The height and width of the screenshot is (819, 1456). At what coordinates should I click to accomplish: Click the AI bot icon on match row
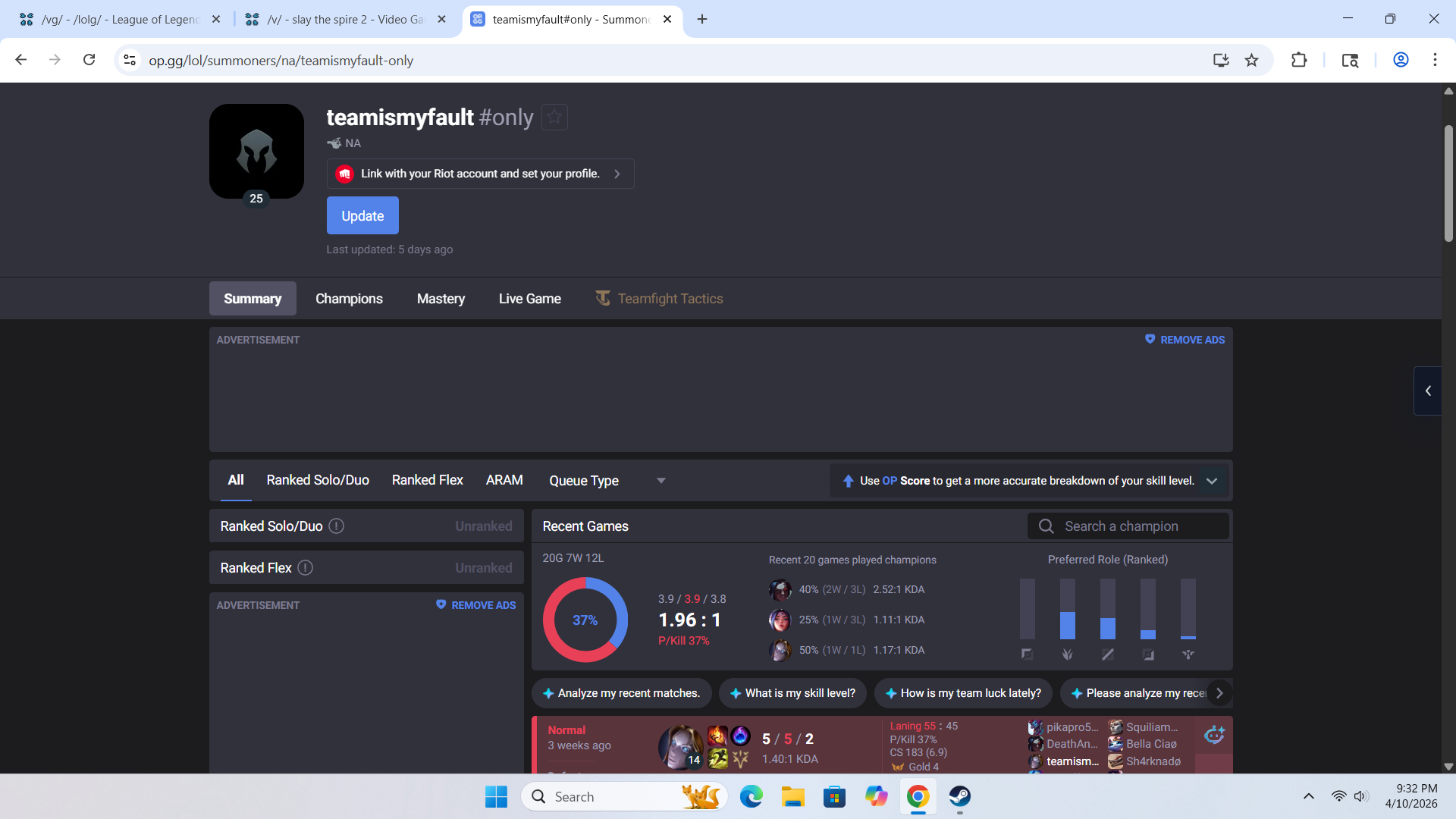coord(1214,735)
